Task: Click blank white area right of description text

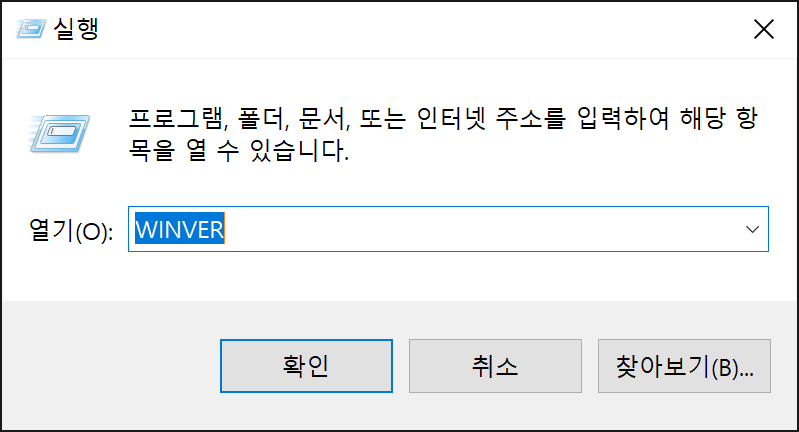Action: (x=571, y=152)
